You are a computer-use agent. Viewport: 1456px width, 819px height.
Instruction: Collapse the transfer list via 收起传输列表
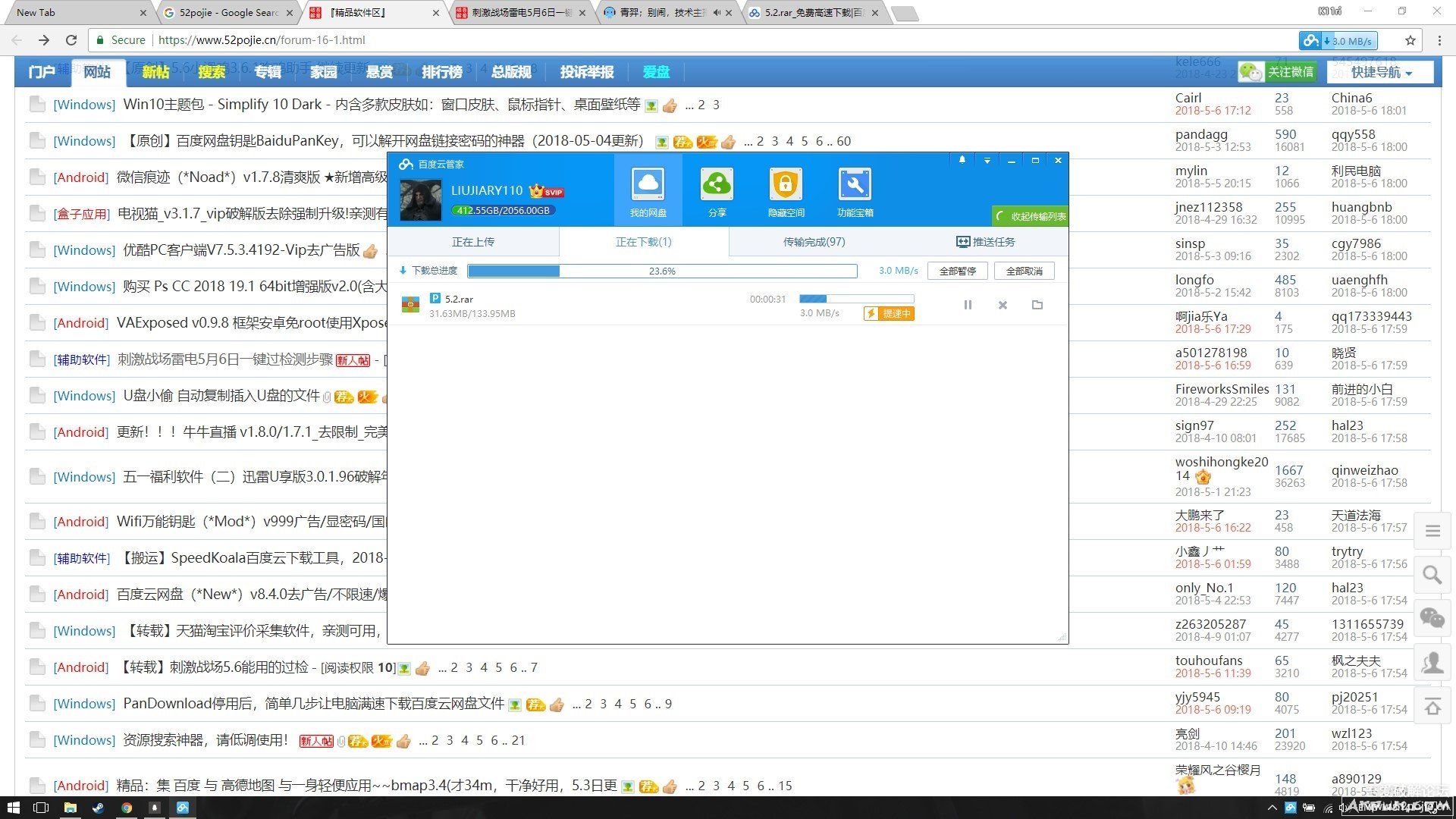(1029, 215)
